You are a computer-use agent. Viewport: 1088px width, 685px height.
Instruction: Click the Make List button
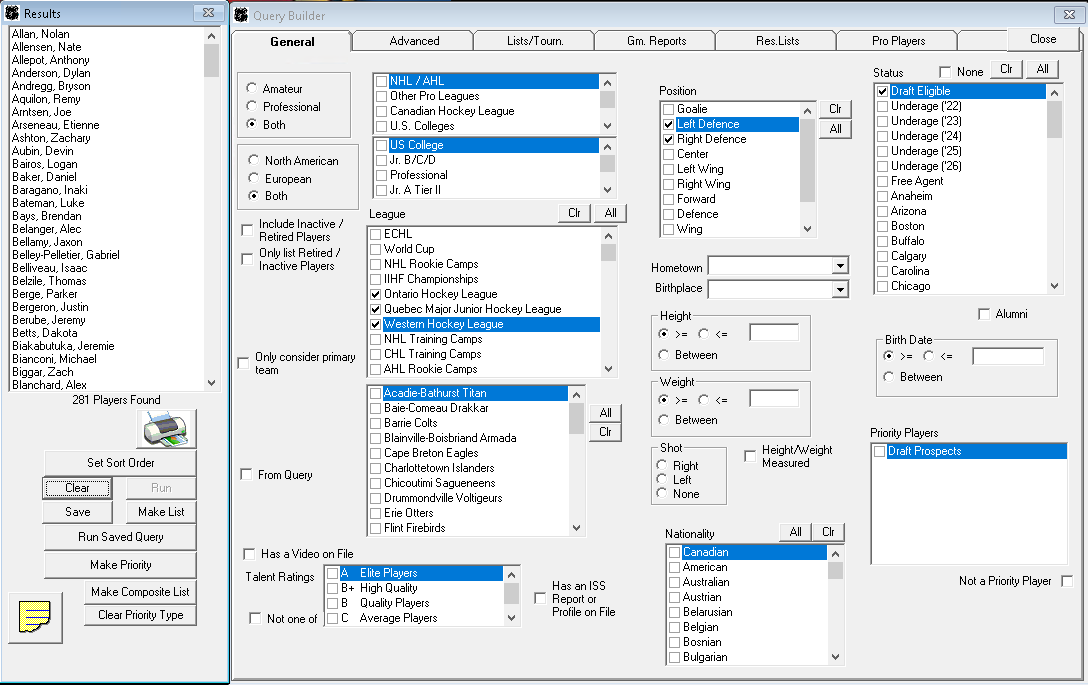[161, 511]
